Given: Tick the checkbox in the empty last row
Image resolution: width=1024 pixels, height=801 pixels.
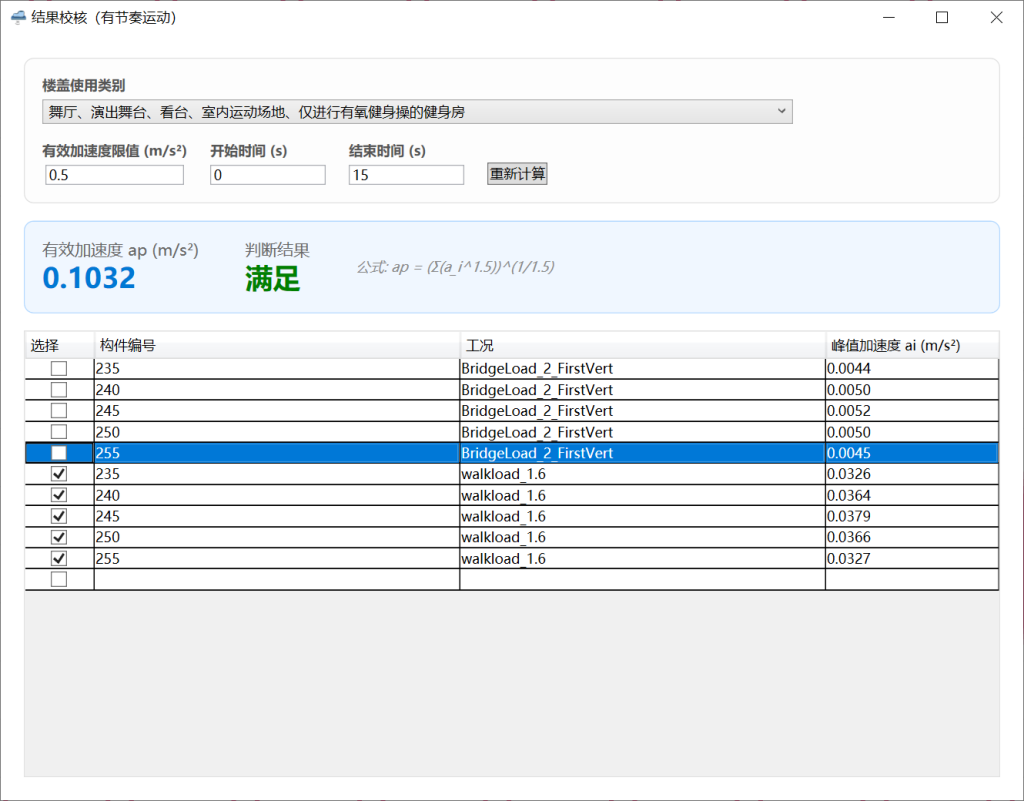Looking at the screenshot, I should coord(59,580).
